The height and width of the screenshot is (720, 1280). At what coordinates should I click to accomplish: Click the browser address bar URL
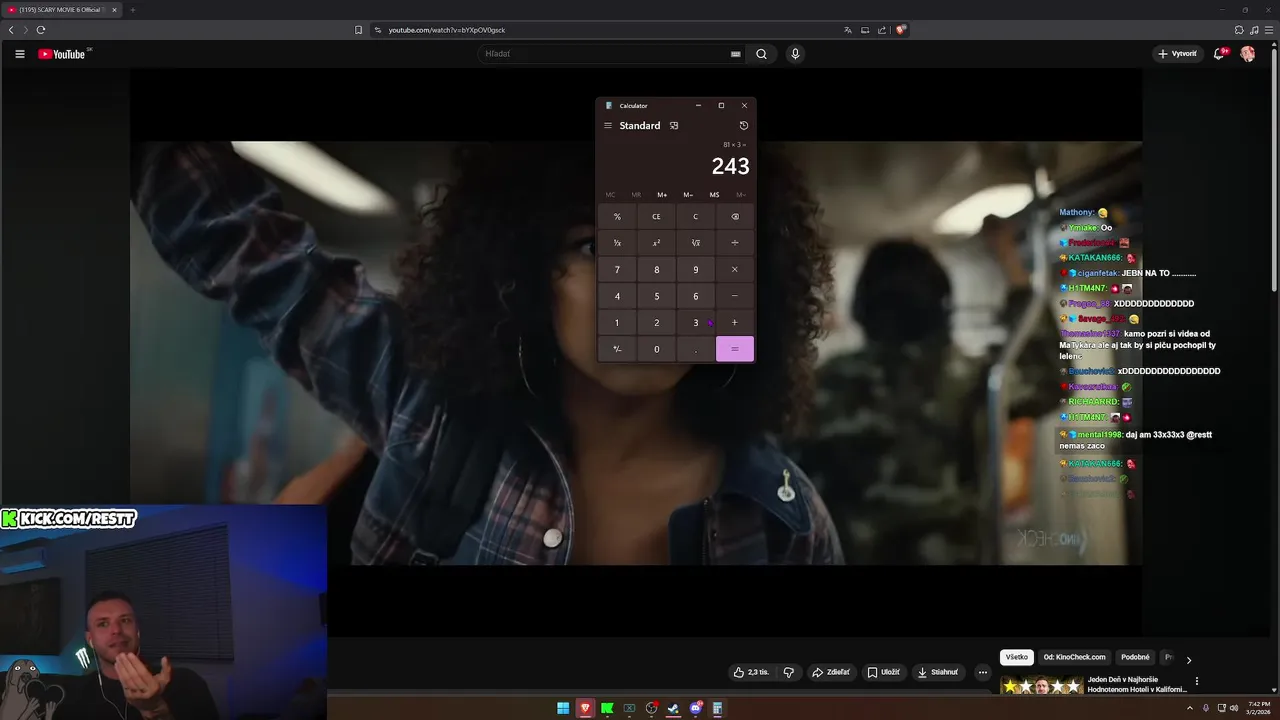[x=446, y=30]
